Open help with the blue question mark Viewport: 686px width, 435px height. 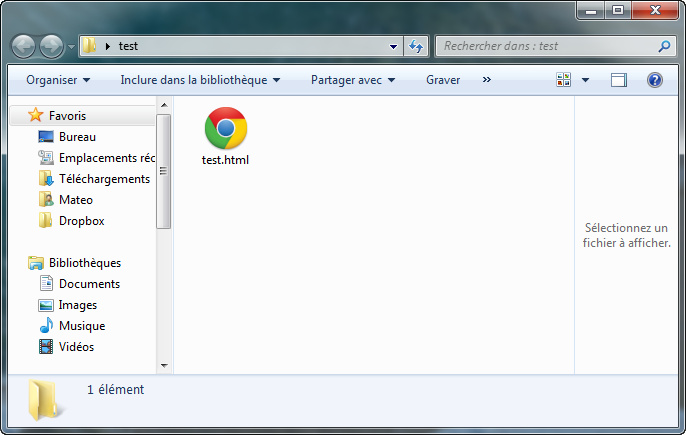pyautogui.click(x=654, y=80)
